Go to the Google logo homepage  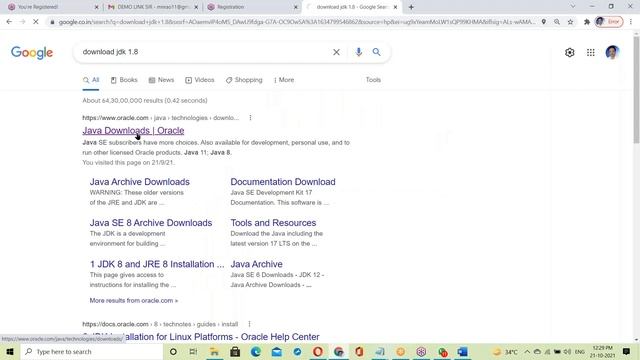tap(32, 52)
